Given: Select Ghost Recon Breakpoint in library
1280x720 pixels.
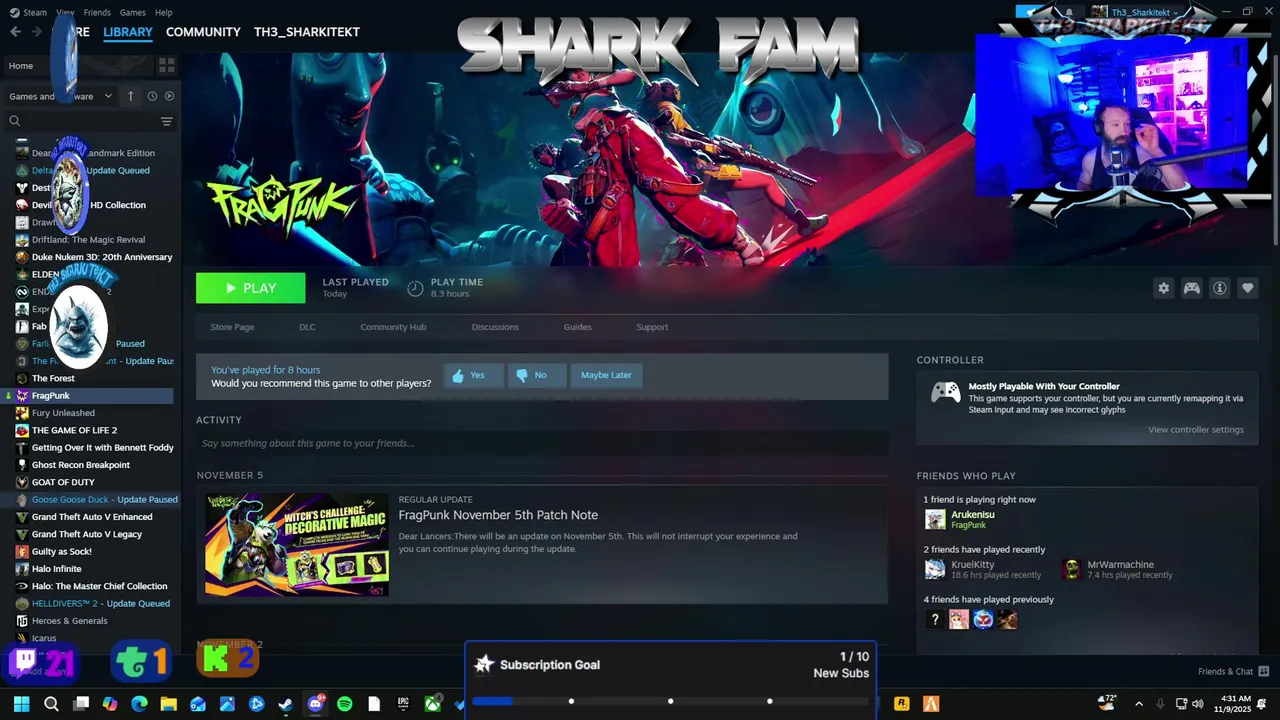Looking at the screenshot, I should pyautogui.click(x=81, y=465).
